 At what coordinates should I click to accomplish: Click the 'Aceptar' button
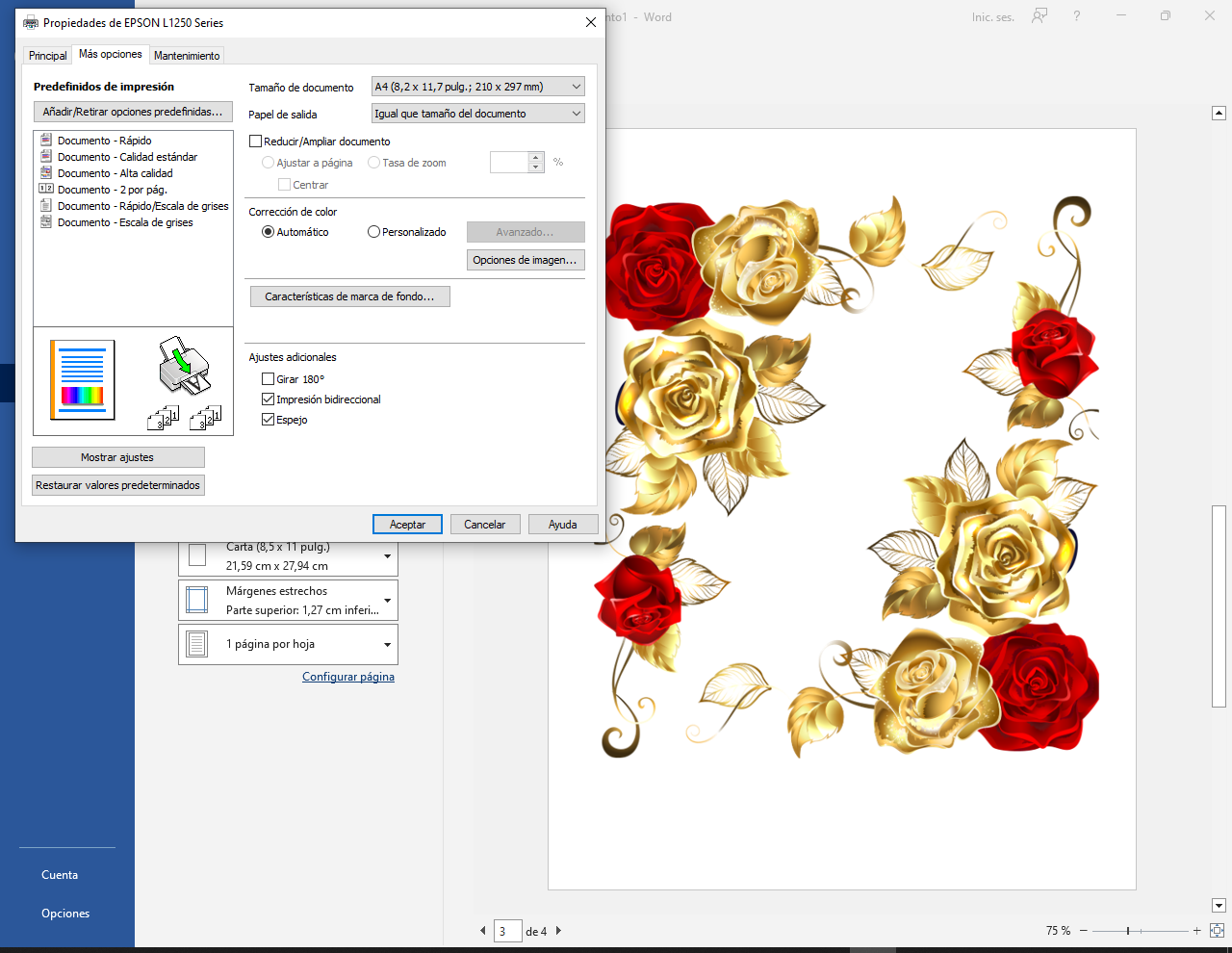click(x=407, y=525)
